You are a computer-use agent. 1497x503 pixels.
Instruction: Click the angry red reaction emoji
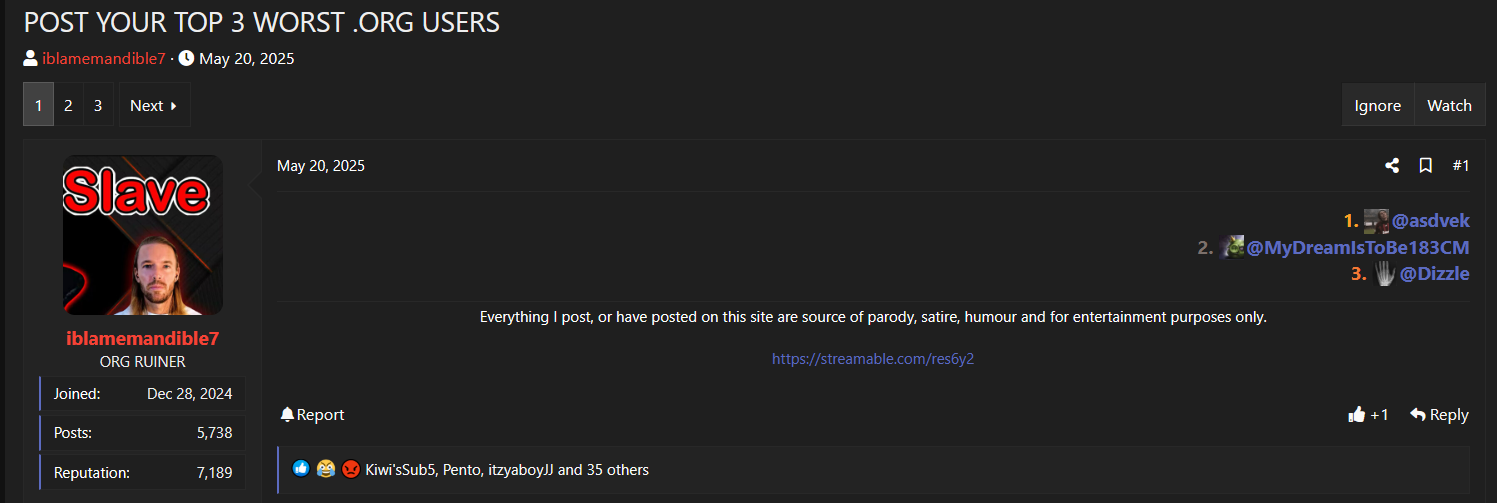click(x=350, y=469)
